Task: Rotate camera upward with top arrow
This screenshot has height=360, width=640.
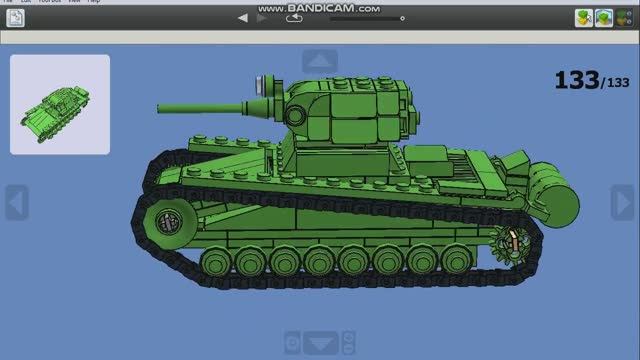Action: click(320, 61)
